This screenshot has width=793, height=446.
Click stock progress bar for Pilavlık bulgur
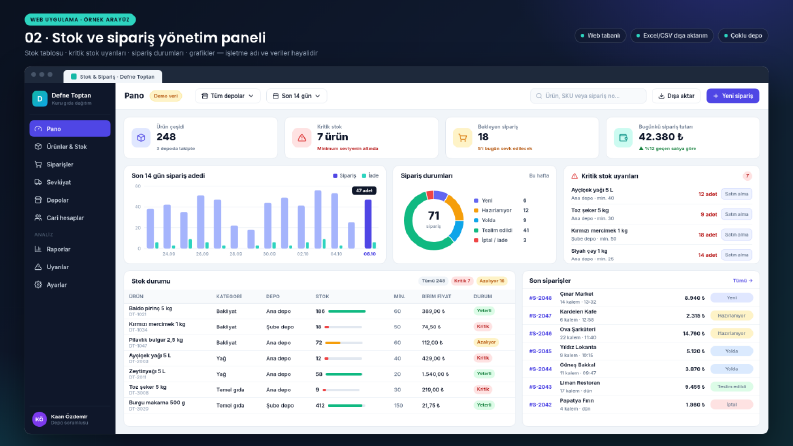(344, 343)
